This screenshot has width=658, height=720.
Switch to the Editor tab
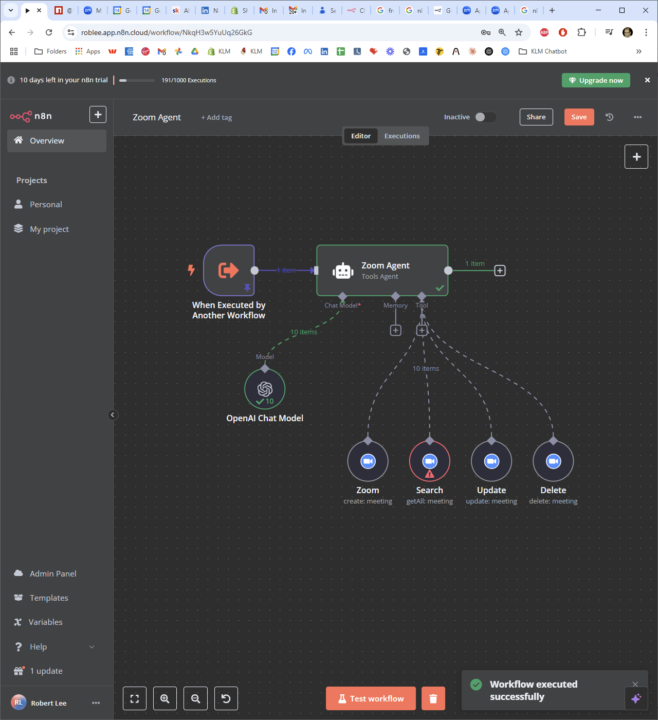(x=360, y=136)
